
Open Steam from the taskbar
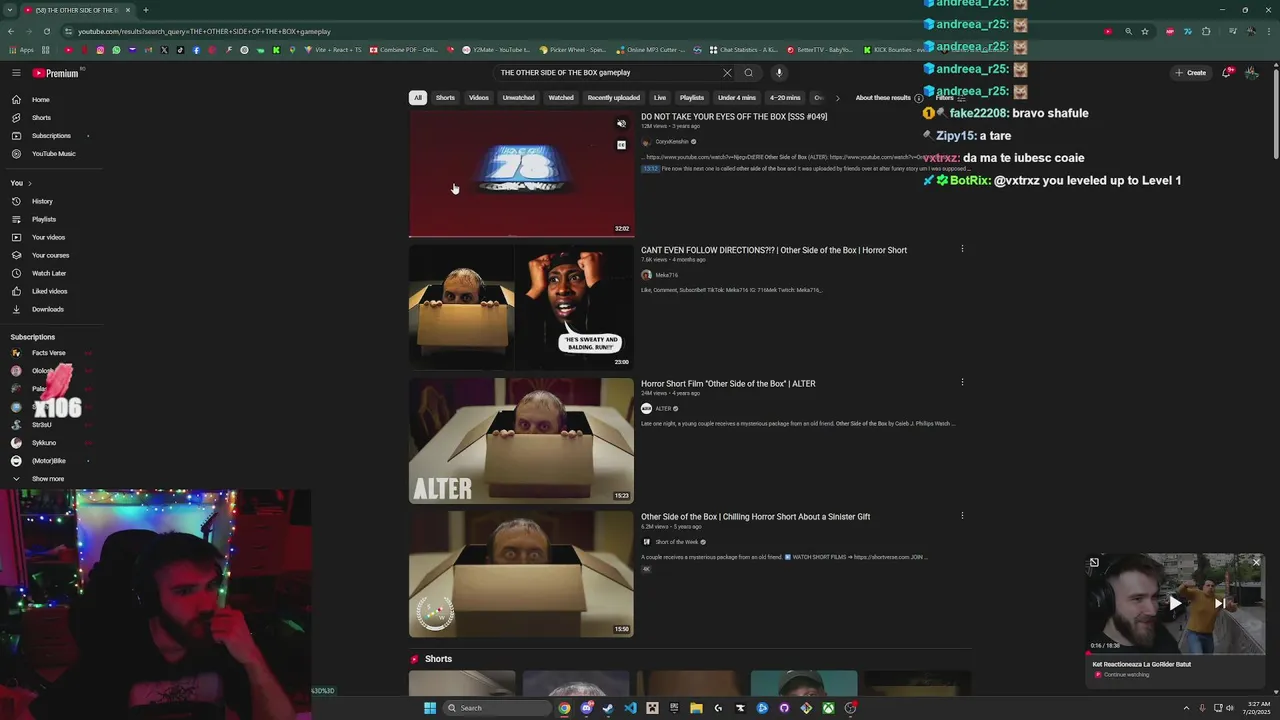click(608, 708)
